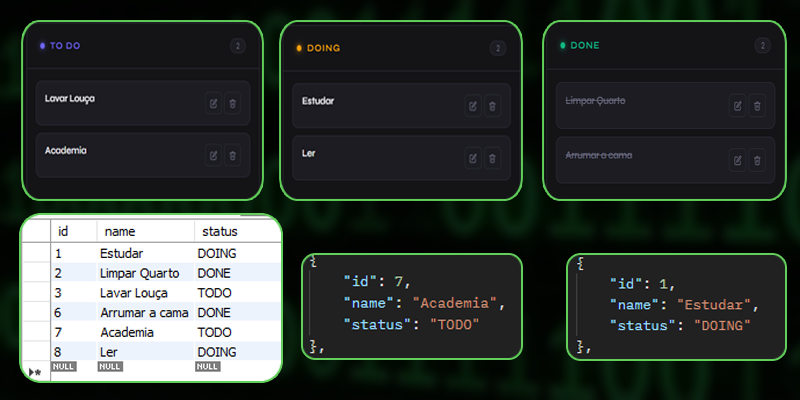Delete the Limpar Quarto task

[757, 106]
